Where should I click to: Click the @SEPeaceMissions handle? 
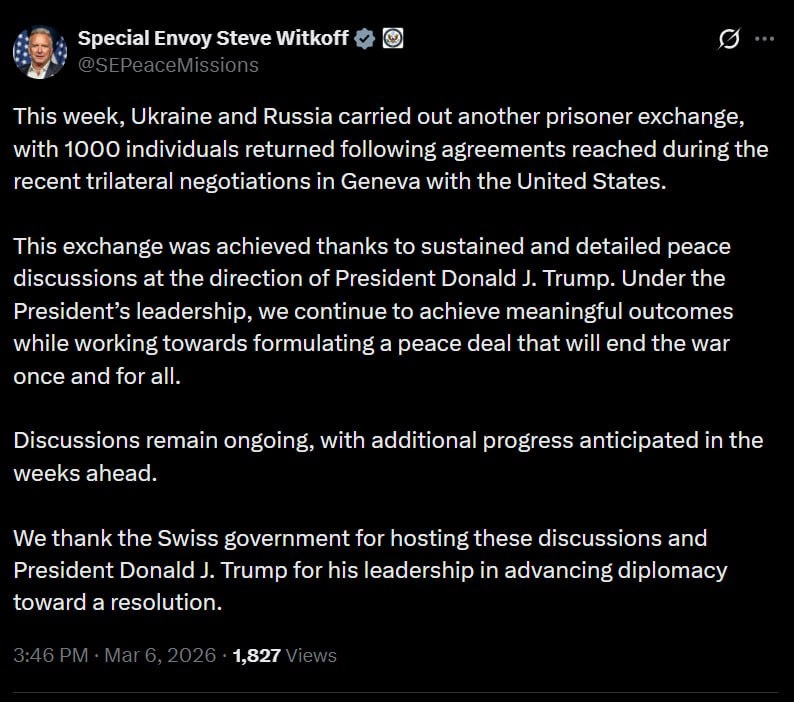(x=167, y=65)
